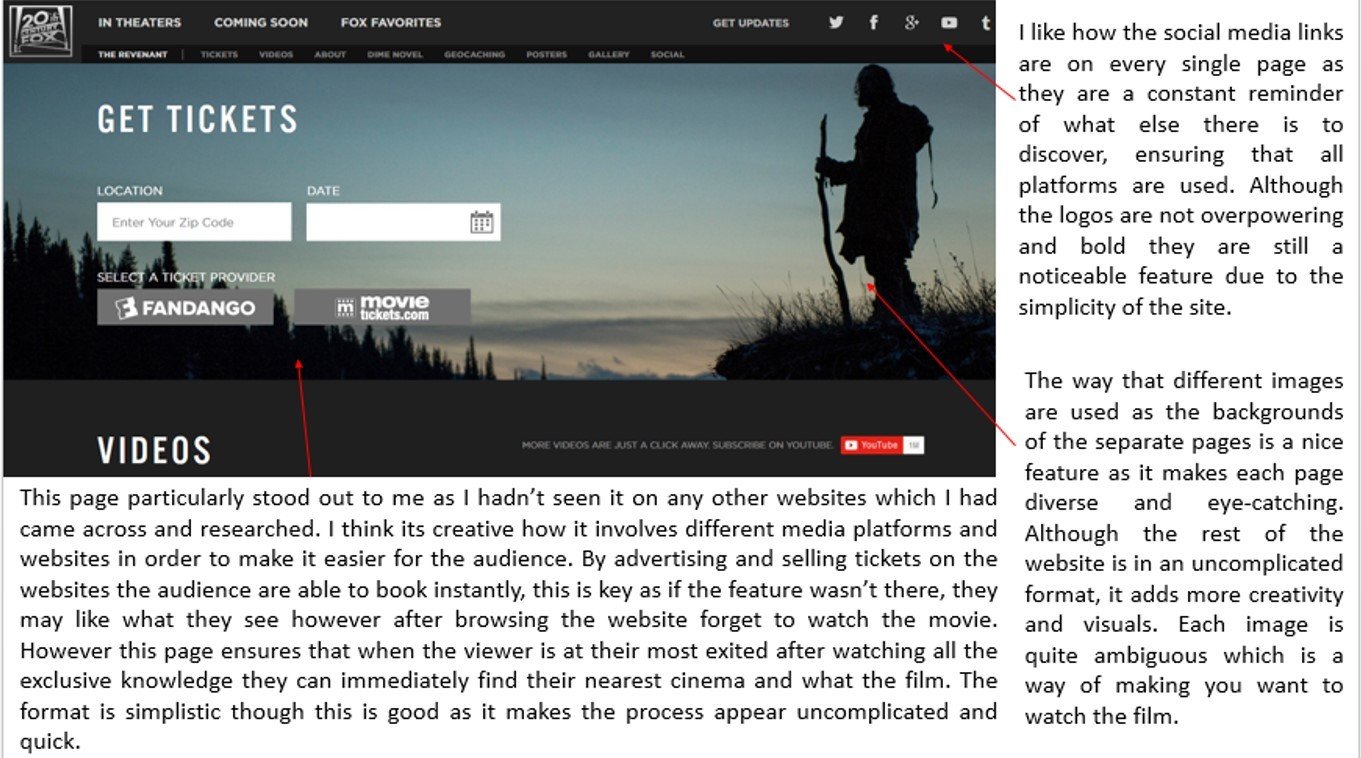
Task: Go to Coming Soon menu
Action: click(x=261, y=22)
